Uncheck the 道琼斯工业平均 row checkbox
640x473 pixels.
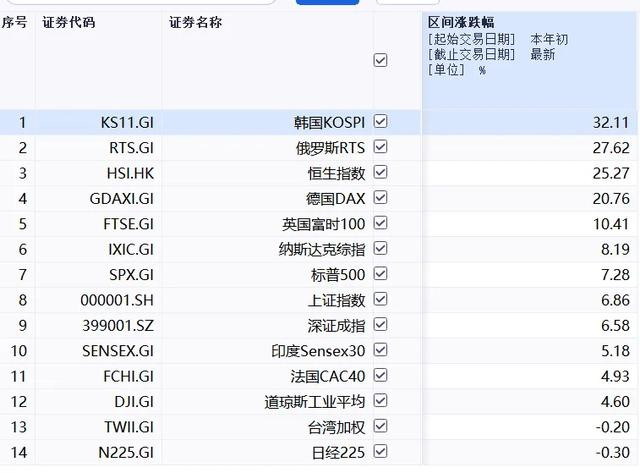(x=380, y=401)
